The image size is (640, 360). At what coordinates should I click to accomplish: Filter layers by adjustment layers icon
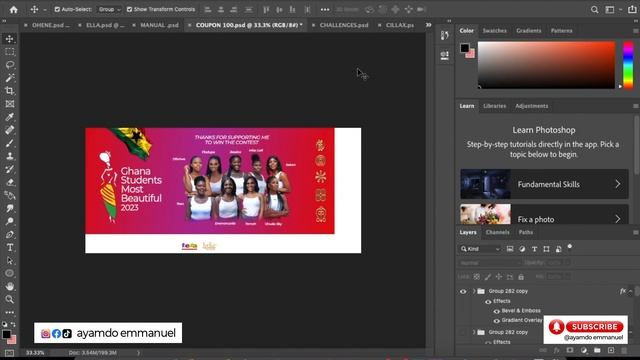click(522, 249)
